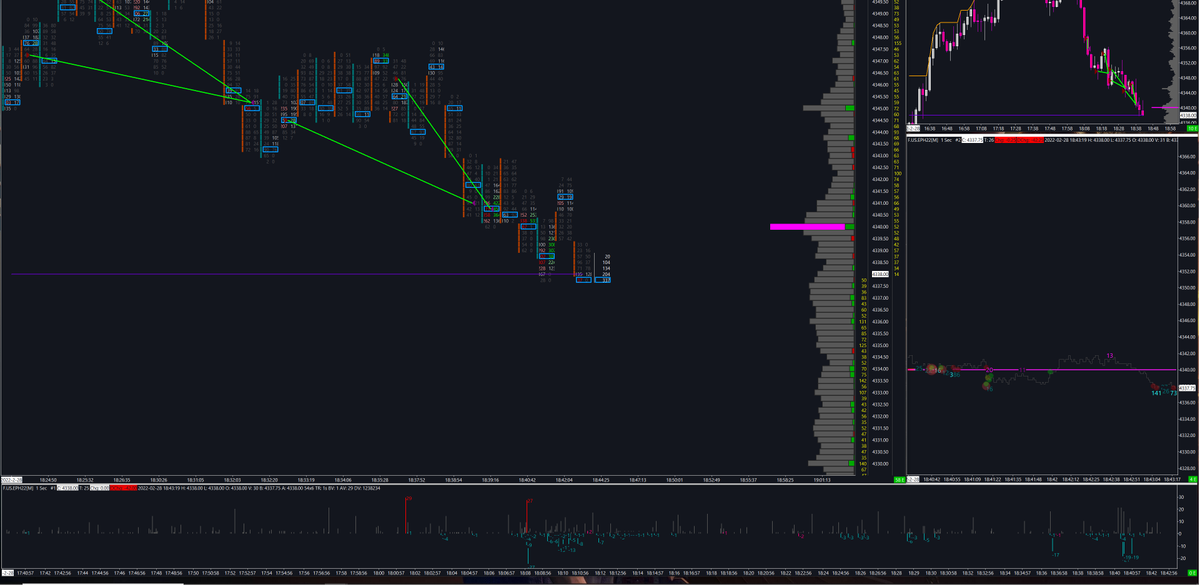1200x585 pixels.
Task: Click the 4345.00 price on main chart scale
Action: pyautogui.click(x=881, y=108)
